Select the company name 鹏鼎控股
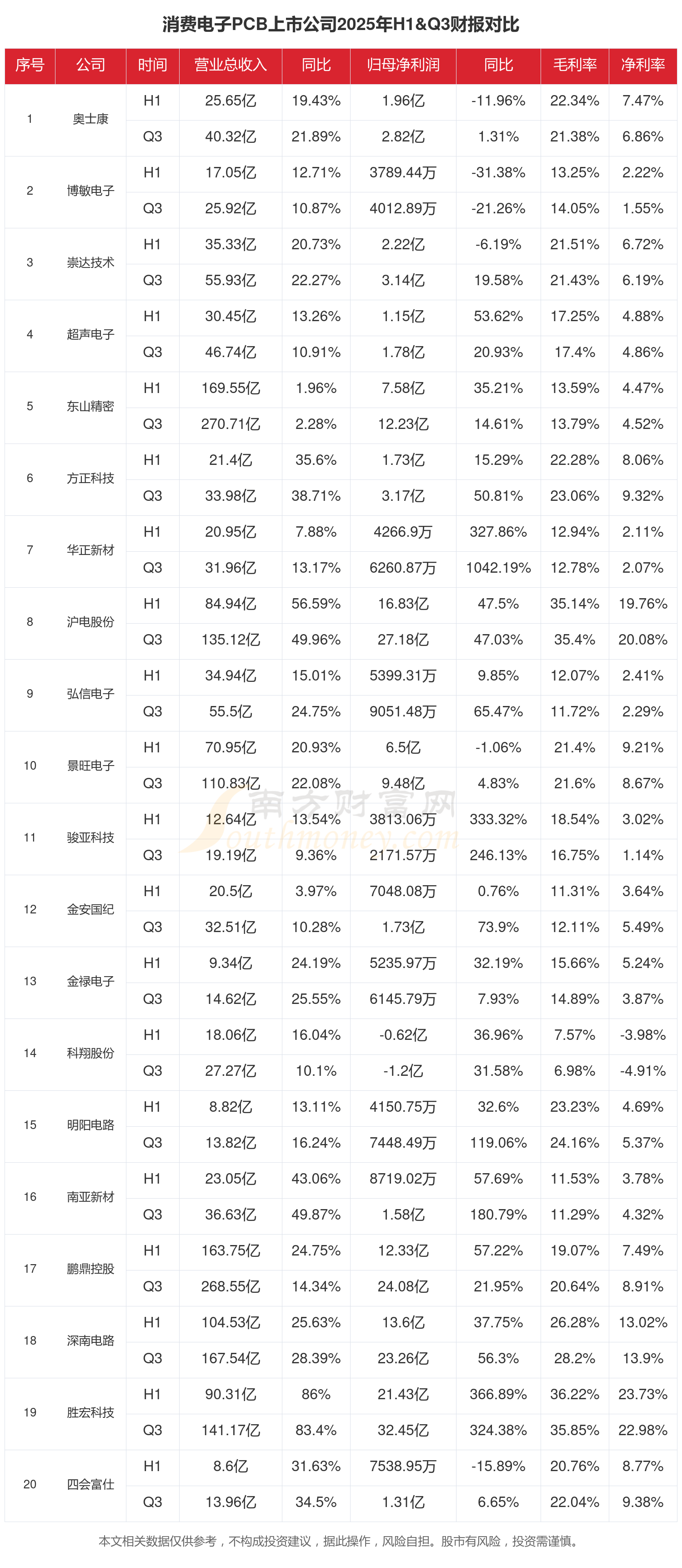Image resolution: width=682 pixels, height=1568 pixels. [x=90, y=1269]
